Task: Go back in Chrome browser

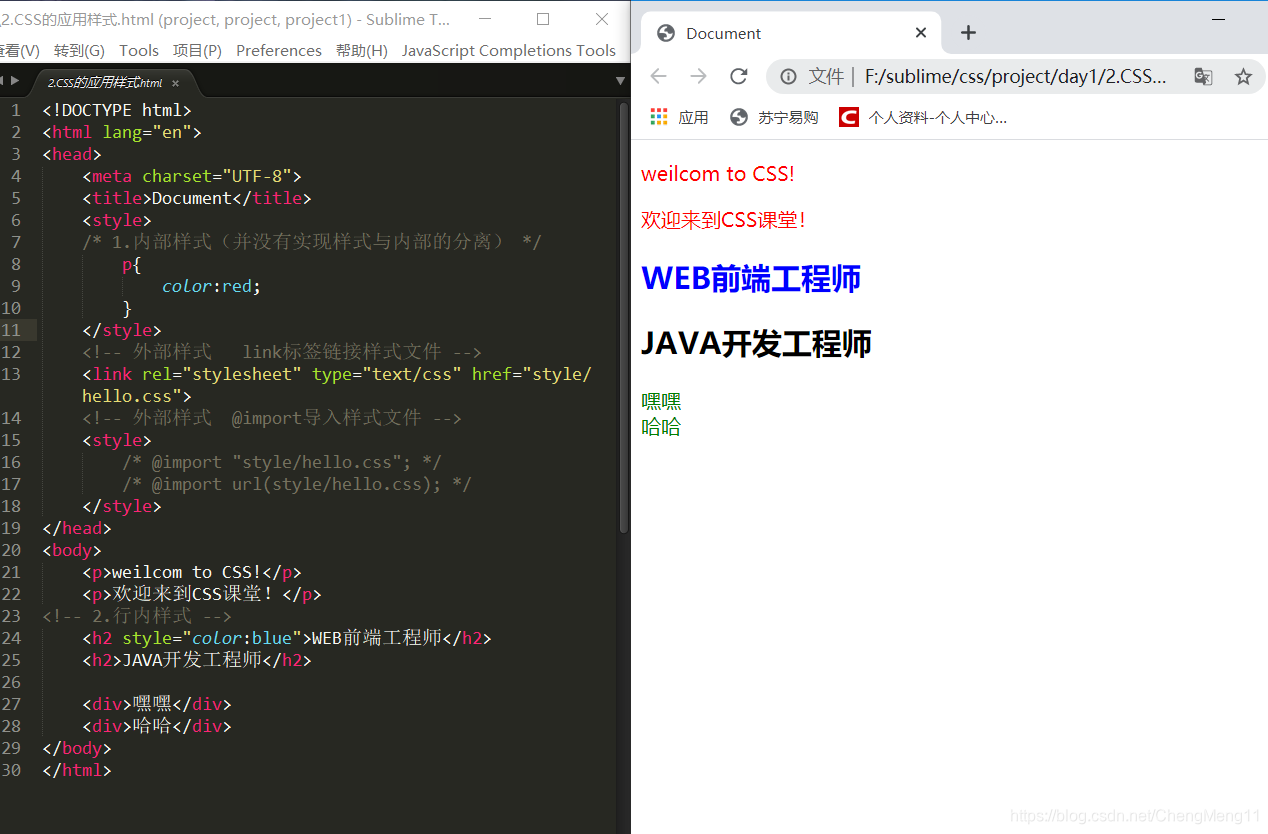Action: (x=657, y=76)
